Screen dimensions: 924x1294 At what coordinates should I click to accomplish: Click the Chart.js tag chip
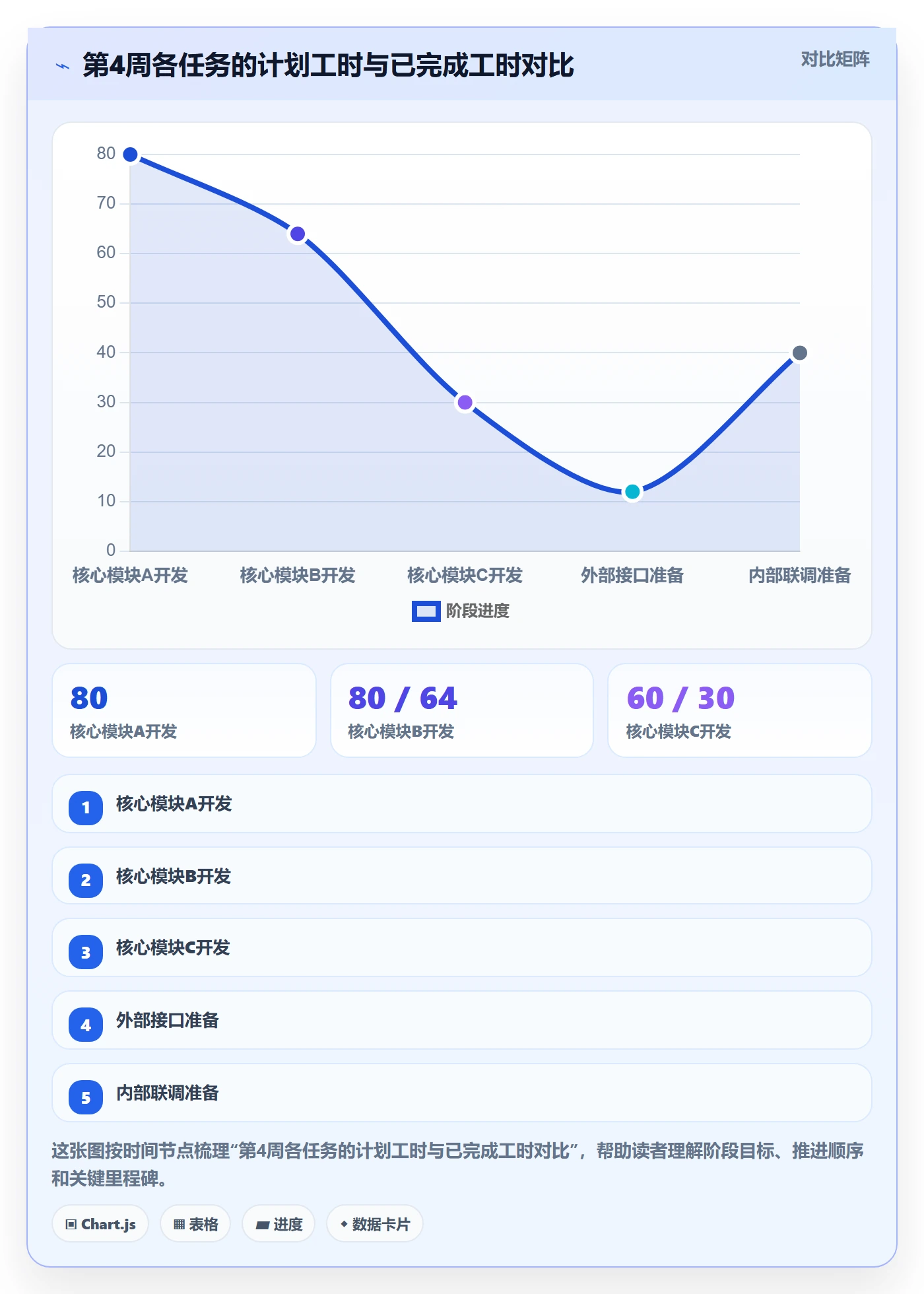100,1224
